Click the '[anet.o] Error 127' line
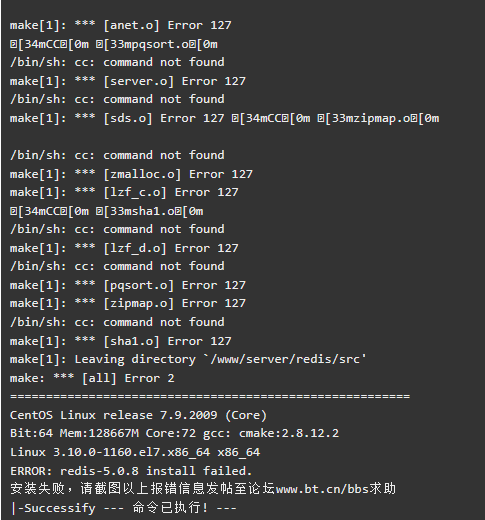Viewport: 485px width, 520px height. pos(120,25)
